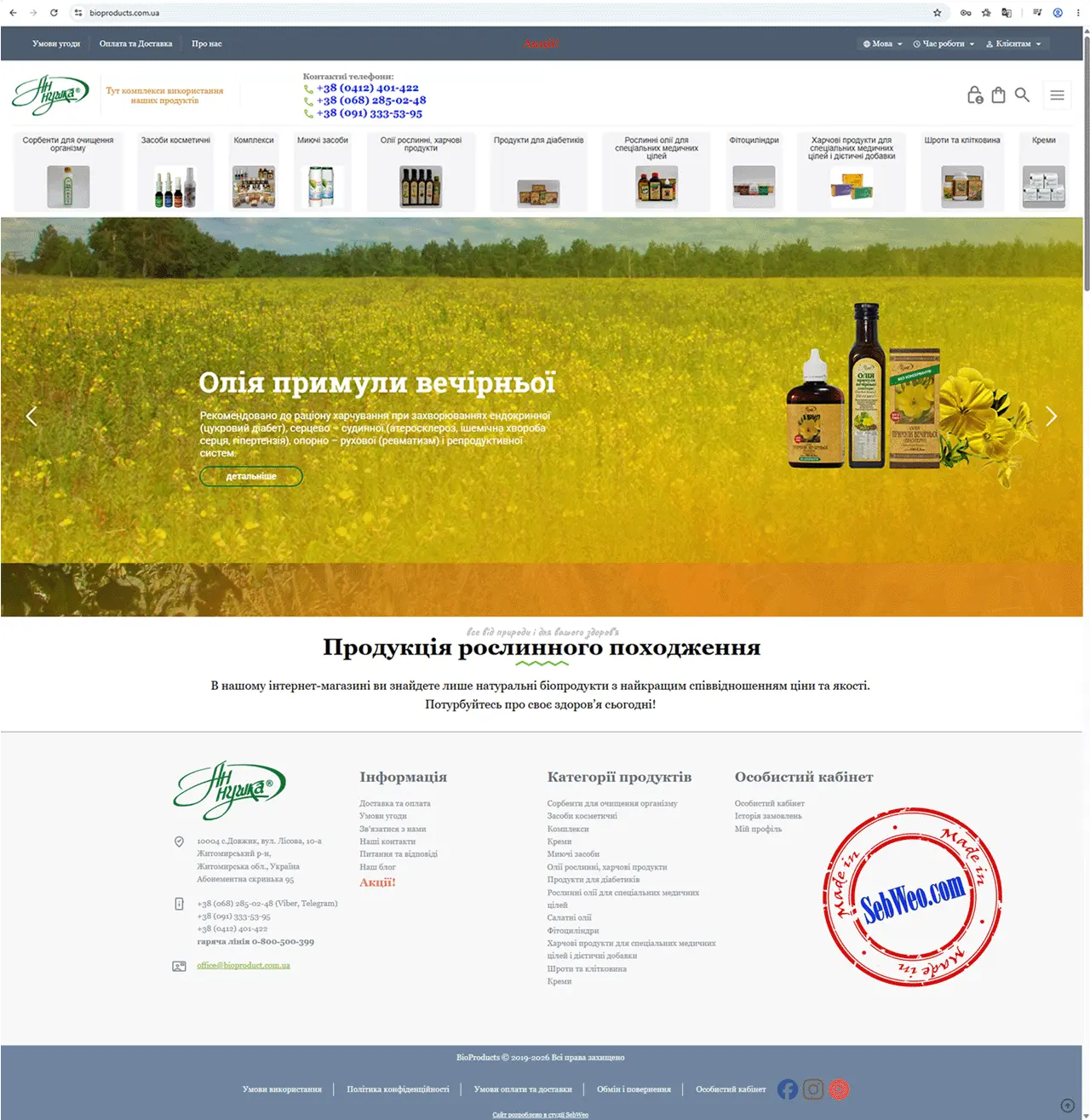The height and width of the screenshot is (1120, 1090).
Task: Expand the Мова language dropdown
Action: click(882, 43)
